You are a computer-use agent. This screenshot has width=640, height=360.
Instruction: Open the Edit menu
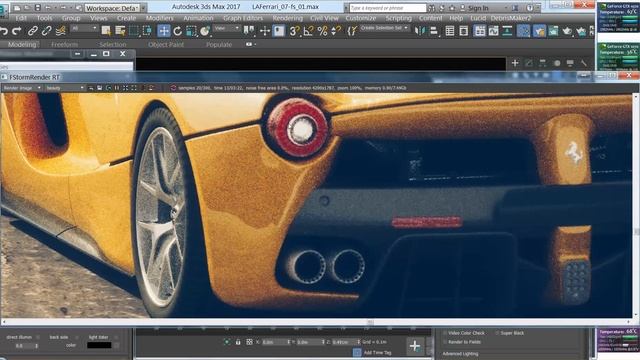pyautogui.click(x=21, y=18)
